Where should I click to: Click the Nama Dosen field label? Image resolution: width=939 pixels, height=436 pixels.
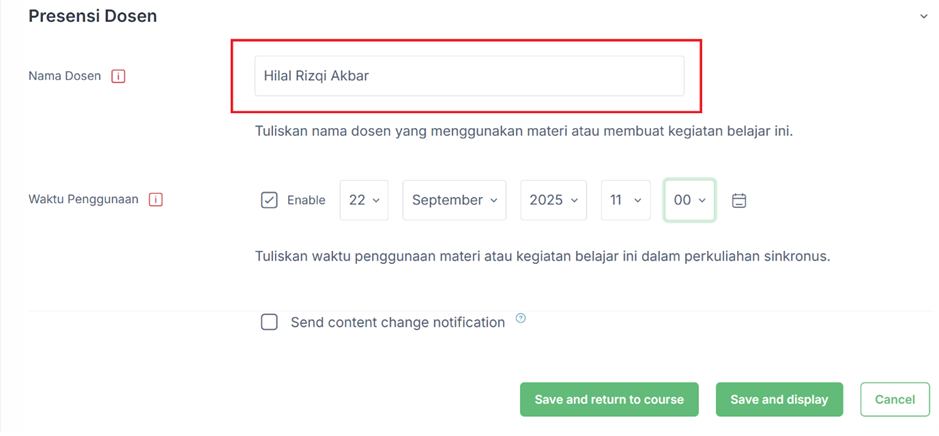65,76
